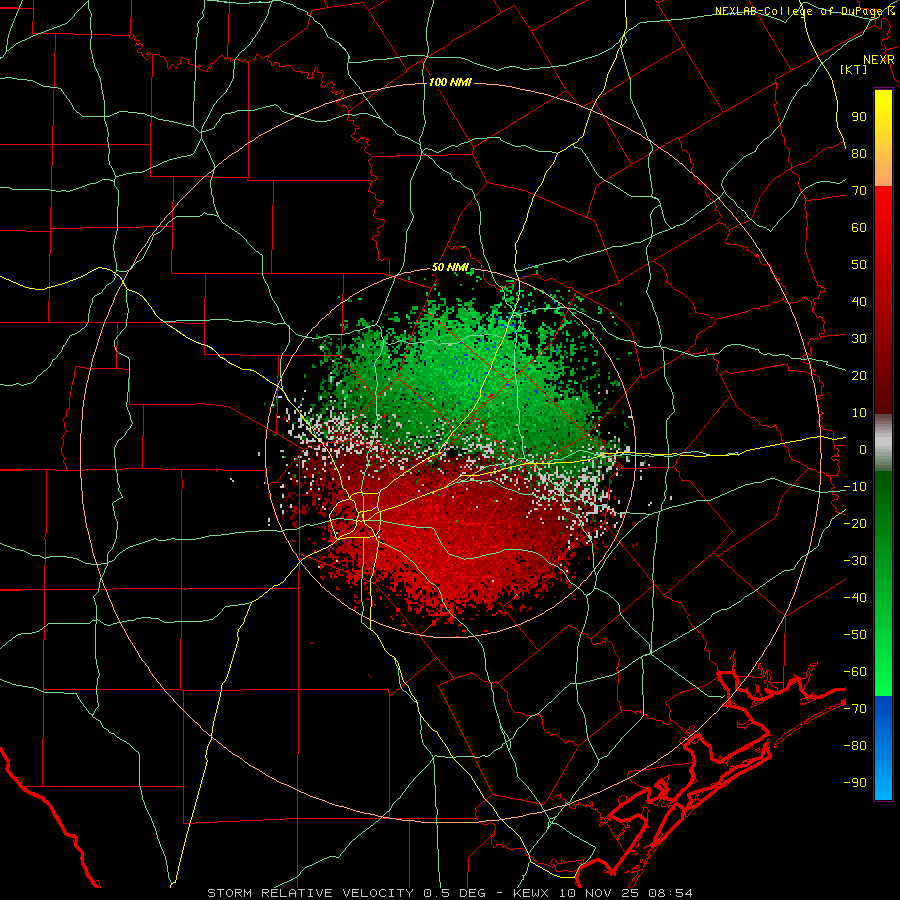
Task: Click the 80 knot label on the scale
Action: point(859,153)
